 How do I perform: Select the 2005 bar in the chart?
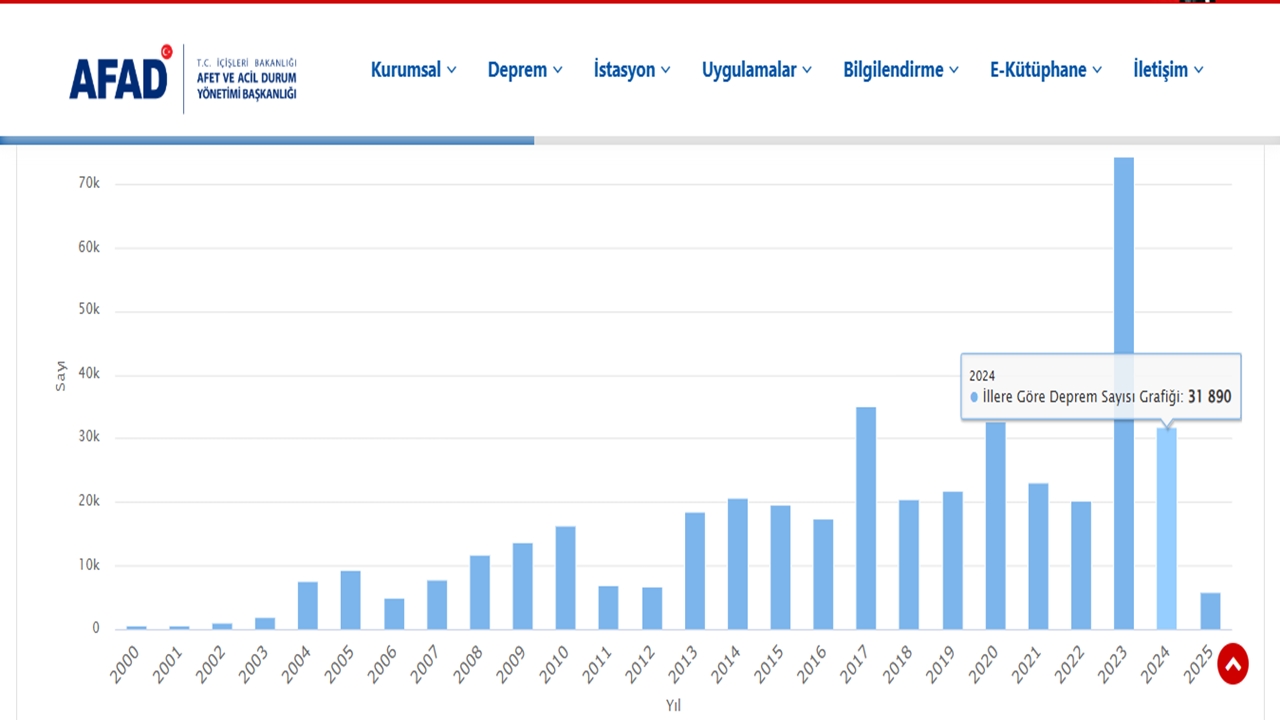[x=350, y=600]
